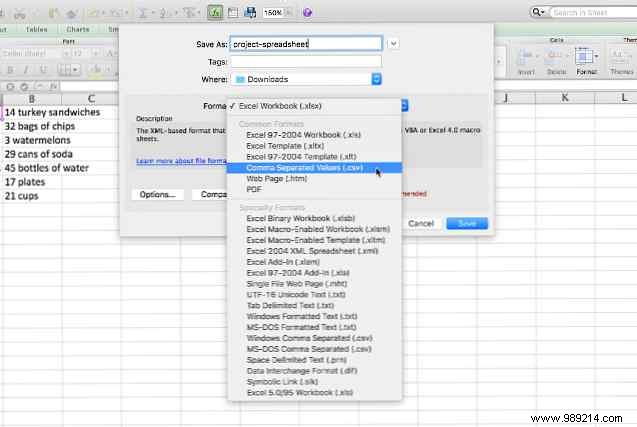Click the Search in Sheet field
Screen dimensions: 637x427
tap(593, 13)
